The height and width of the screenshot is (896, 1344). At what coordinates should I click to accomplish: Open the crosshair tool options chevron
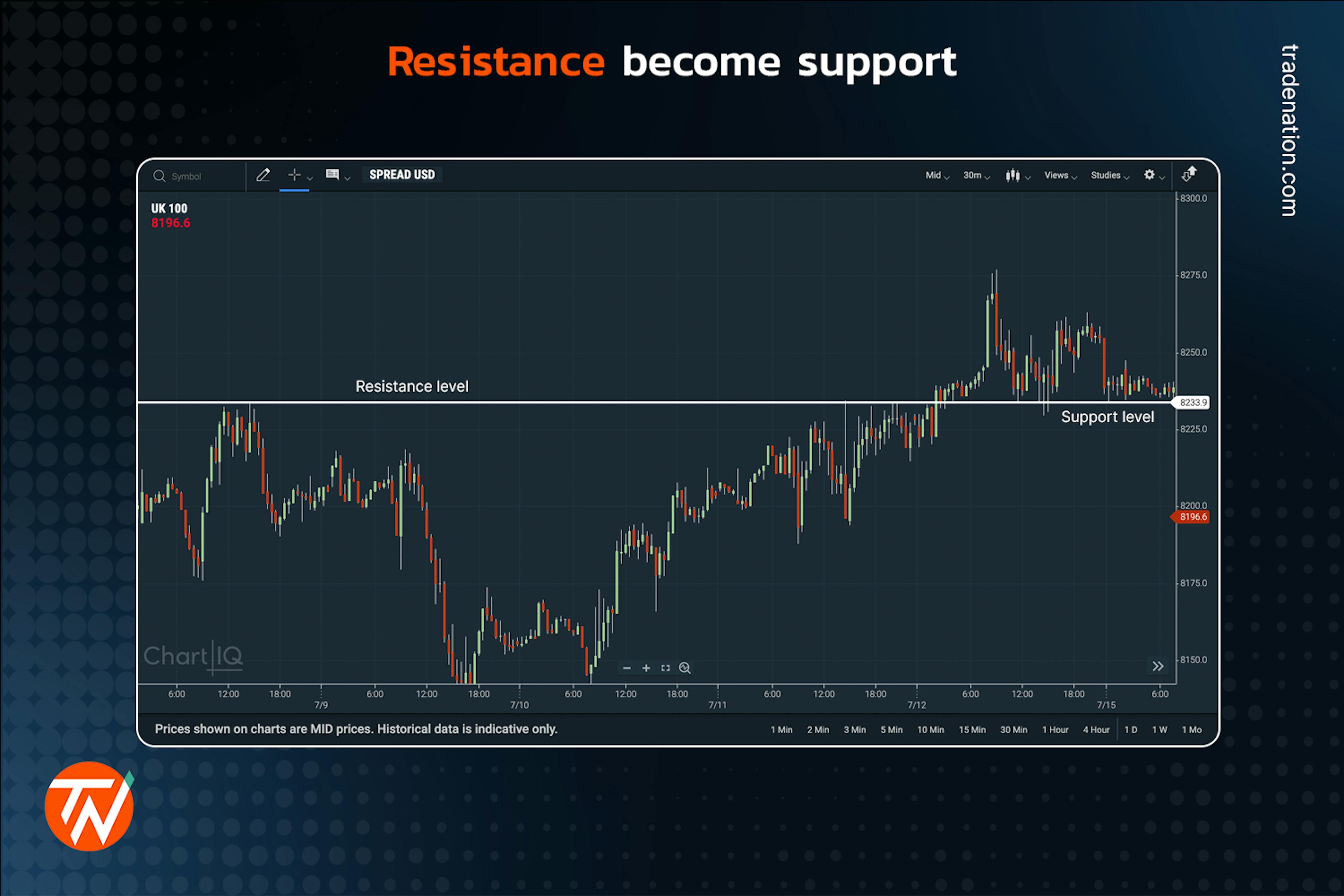(x=310, y=178)
